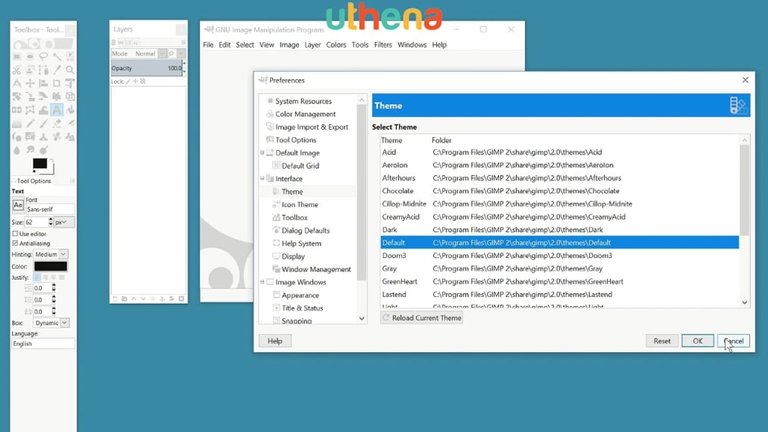768x432 pixels.
Task: Increase the text Size spinner
Action: 50,220
